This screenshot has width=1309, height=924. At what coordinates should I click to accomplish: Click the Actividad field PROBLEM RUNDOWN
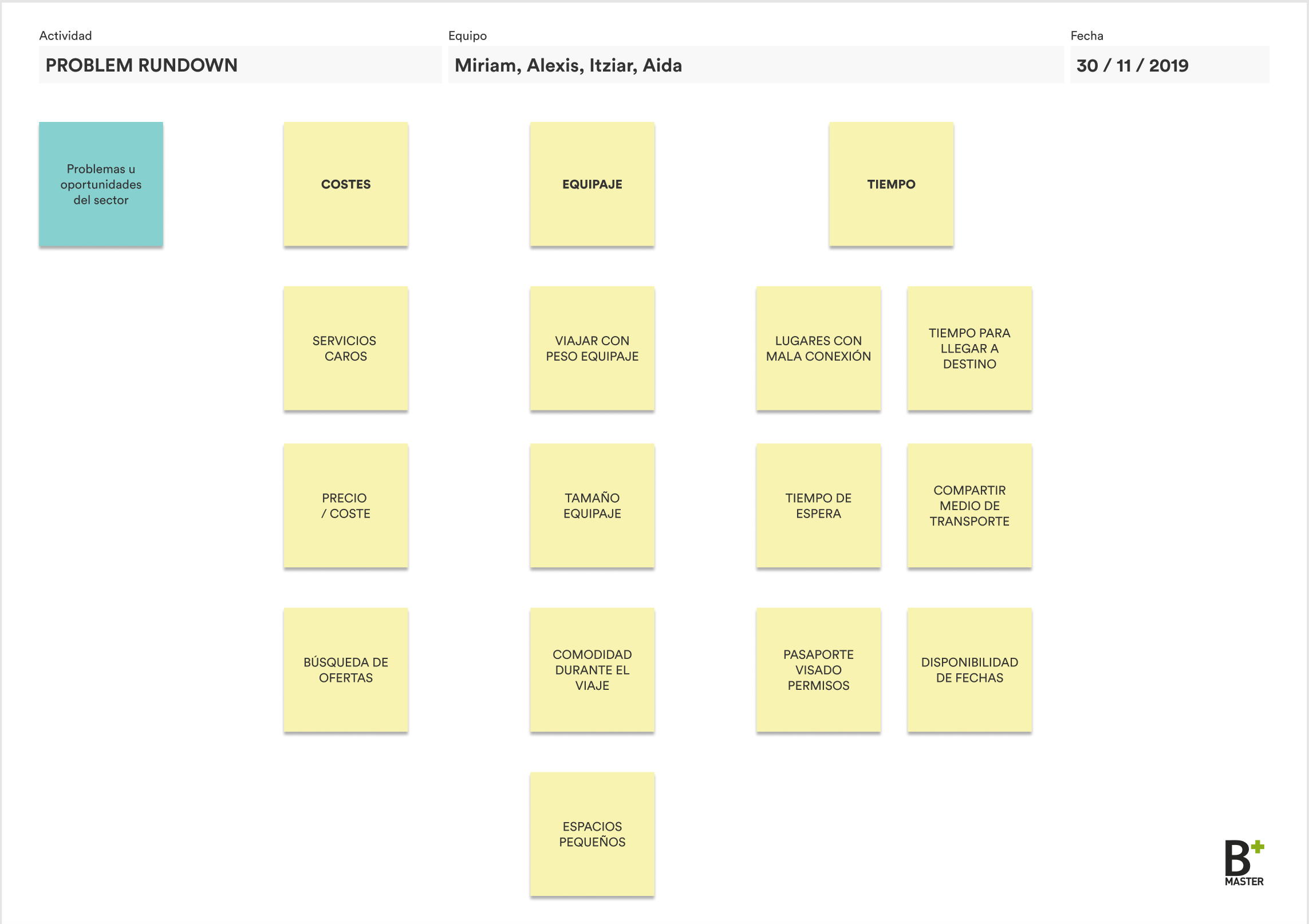point(239,65)
